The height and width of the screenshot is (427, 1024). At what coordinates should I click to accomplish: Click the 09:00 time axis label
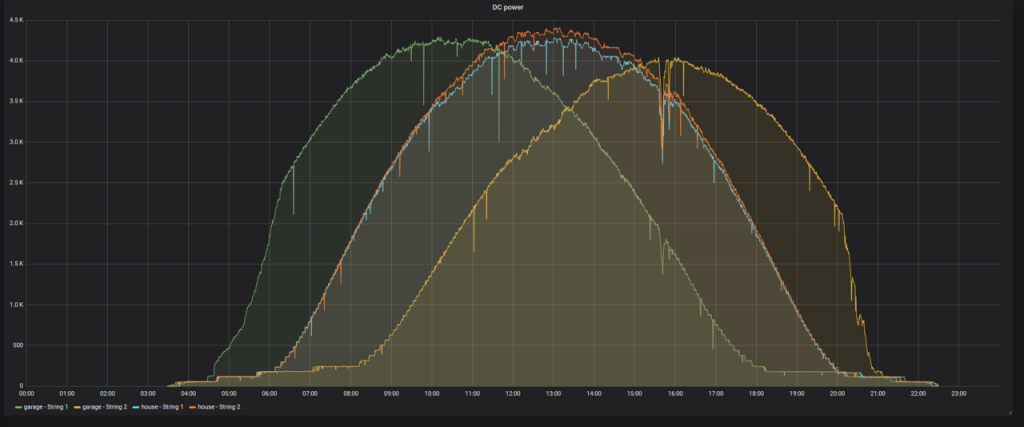point(391,394)
